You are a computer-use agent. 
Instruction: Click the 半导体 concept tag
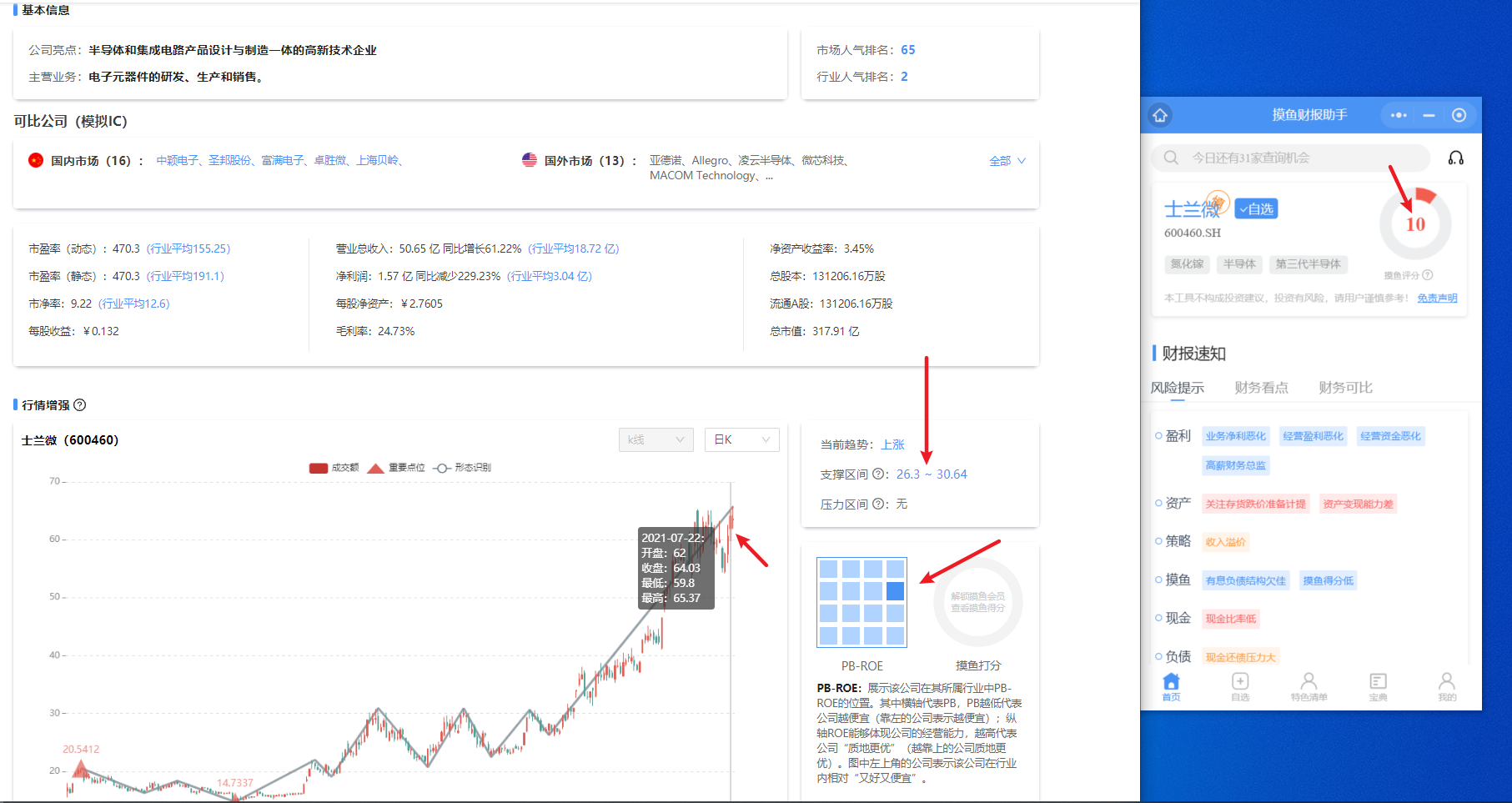(1239, 264)
